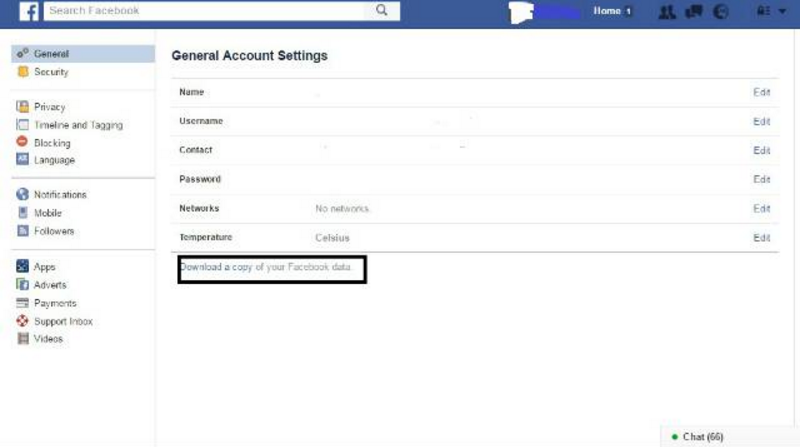
Task: Open Videos settings
Action: point(48,339)
